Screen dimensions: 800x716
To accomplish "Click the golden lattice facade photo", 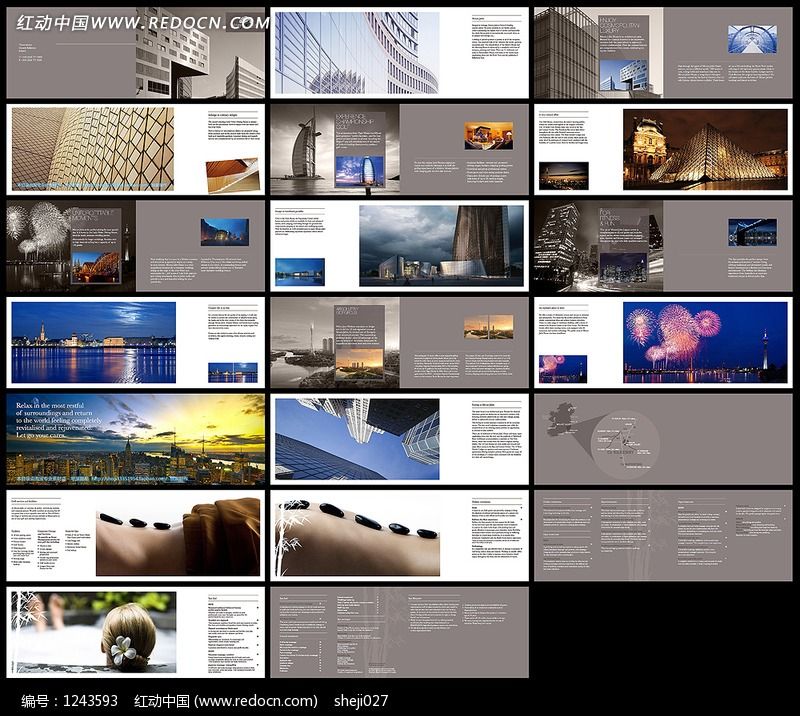I will (x=93, y=149).
